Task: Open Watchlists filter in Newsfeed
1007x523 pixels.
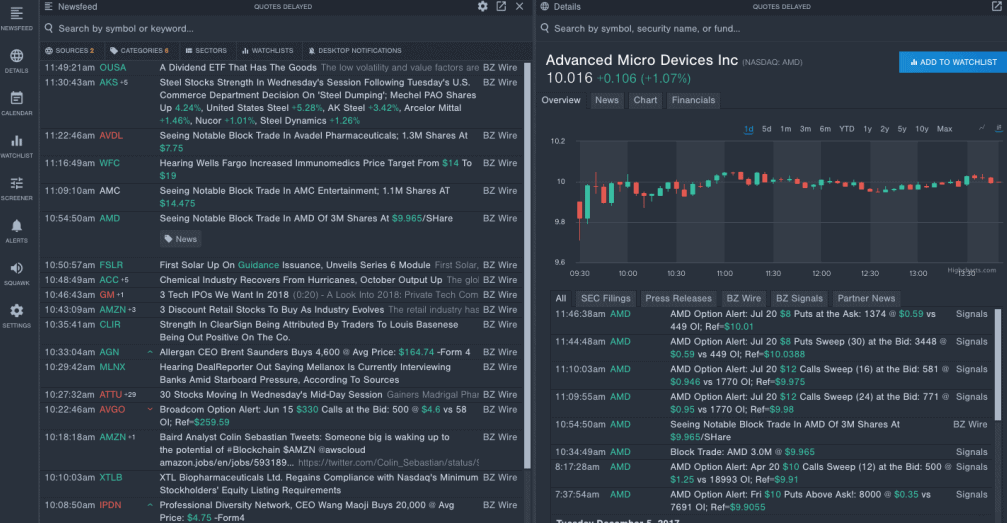Action: [x=267, y=50]
